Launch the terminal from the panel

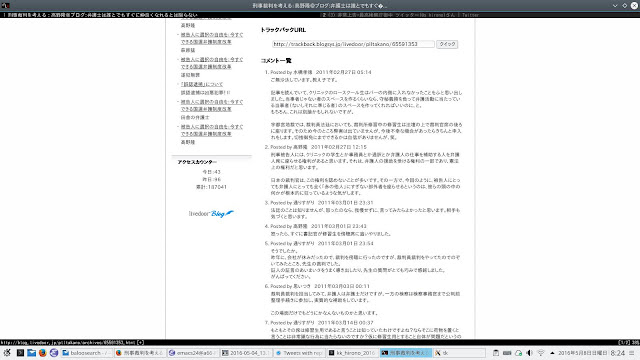[x=20, y=353]
